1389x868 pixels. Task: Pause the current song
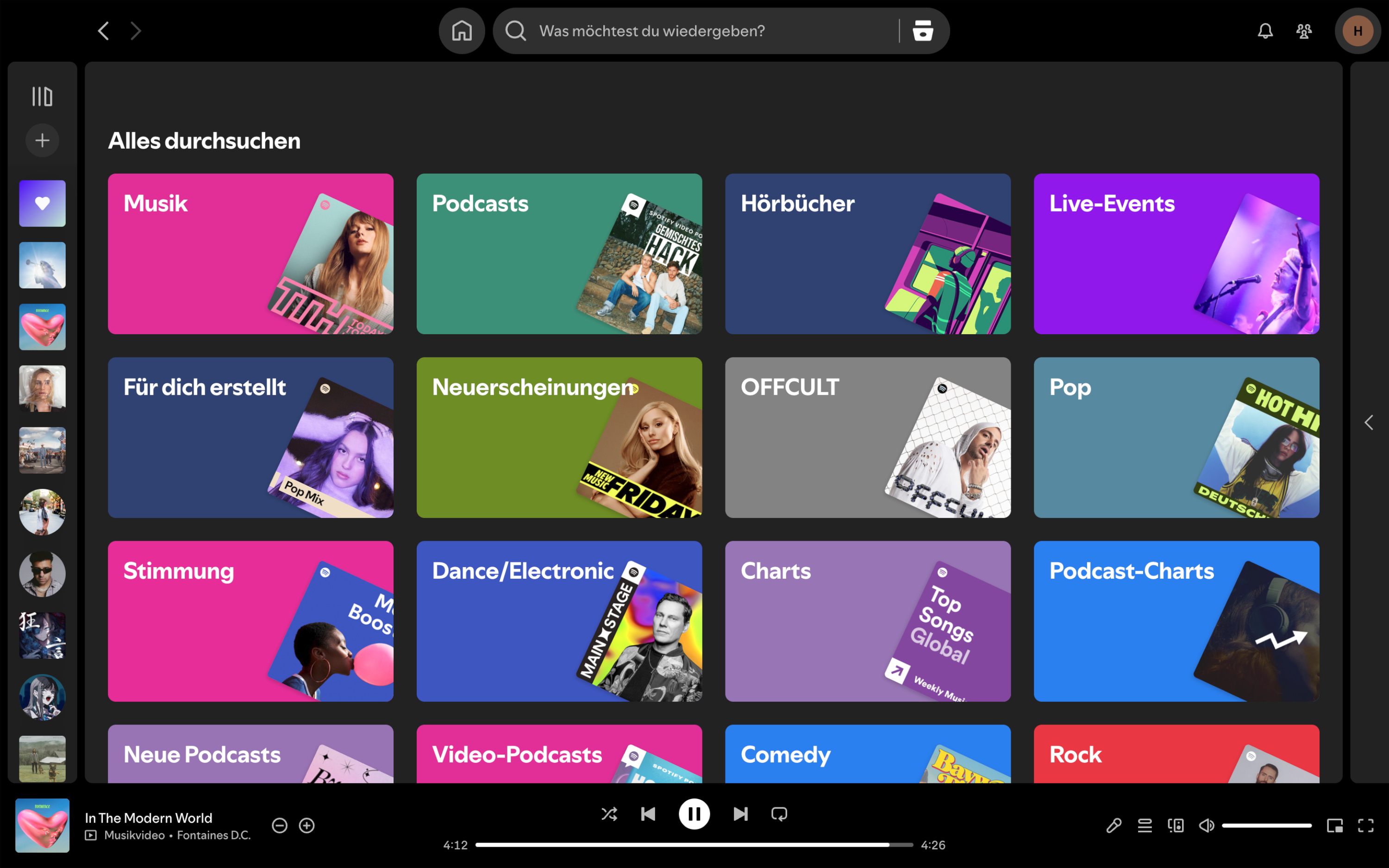coord(694,813)
